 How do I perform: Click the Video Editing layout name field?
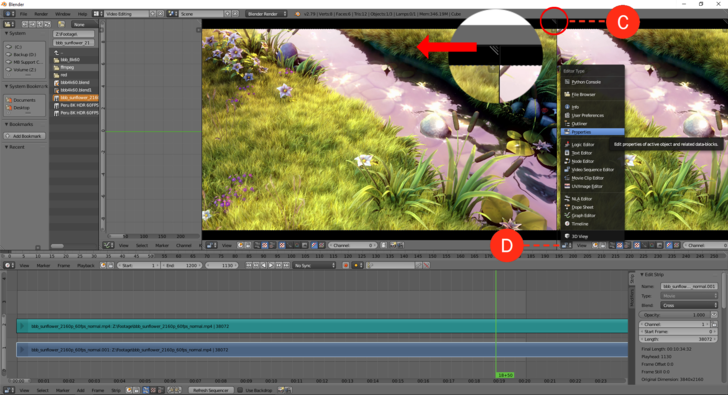tap(126, 14)
